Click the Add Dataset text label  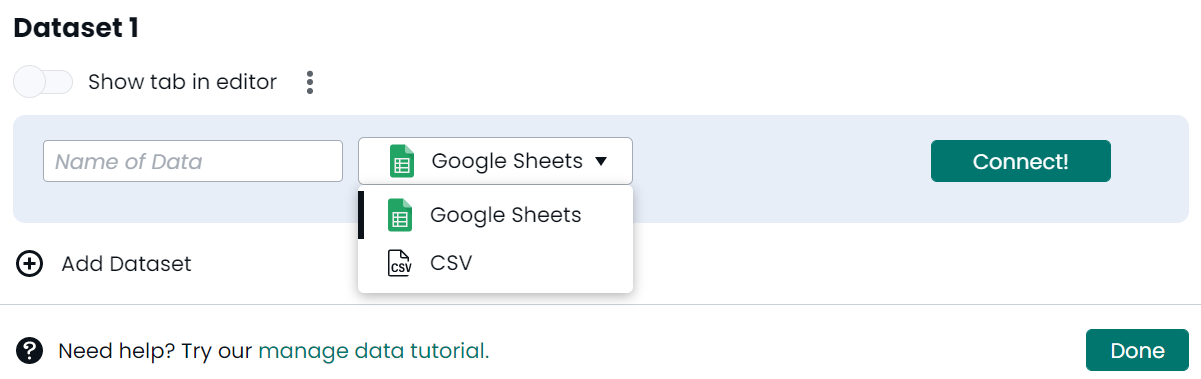(x=126, y=264)
